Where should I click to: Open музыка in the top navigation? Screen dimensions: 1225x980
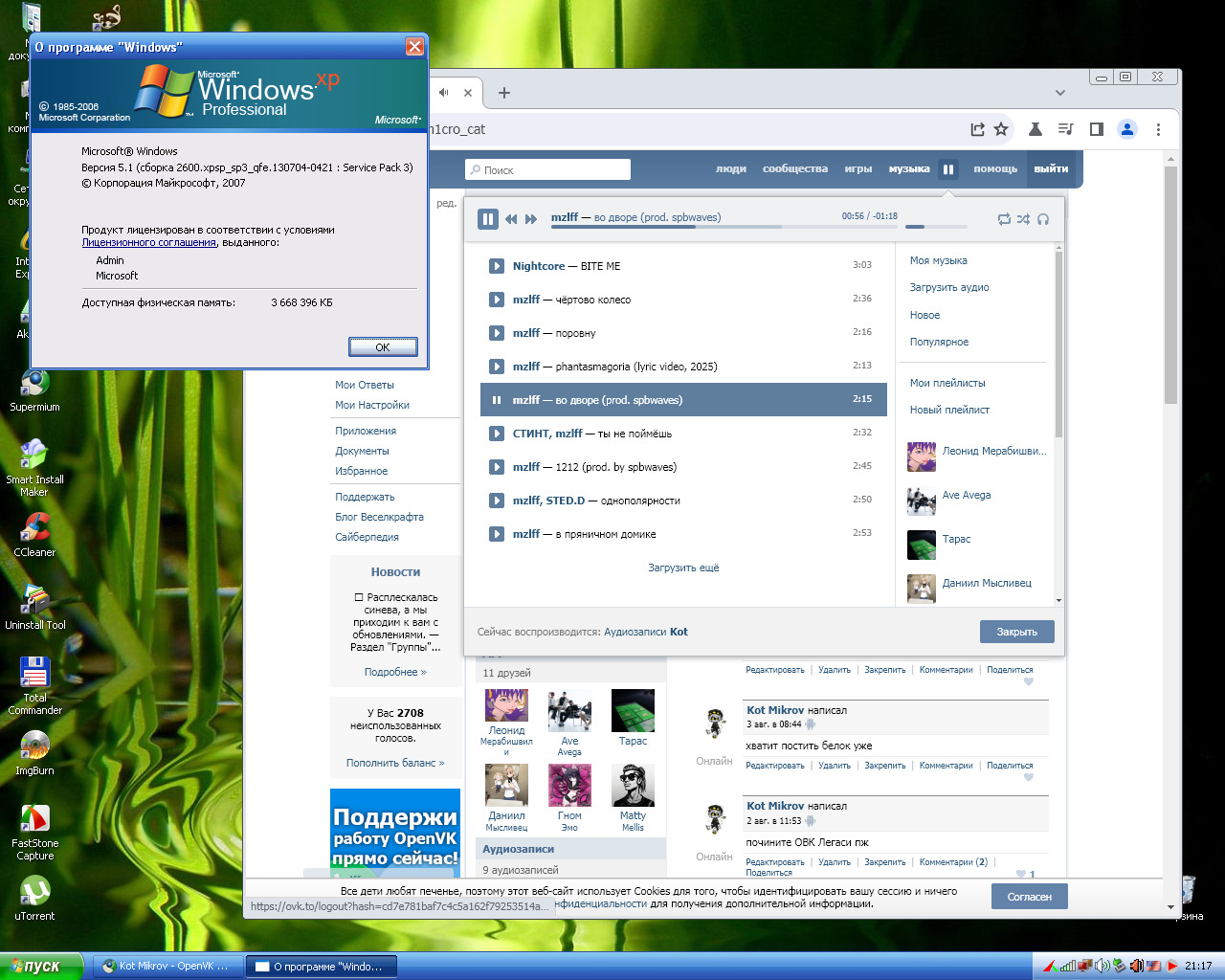tap(908, 169)
